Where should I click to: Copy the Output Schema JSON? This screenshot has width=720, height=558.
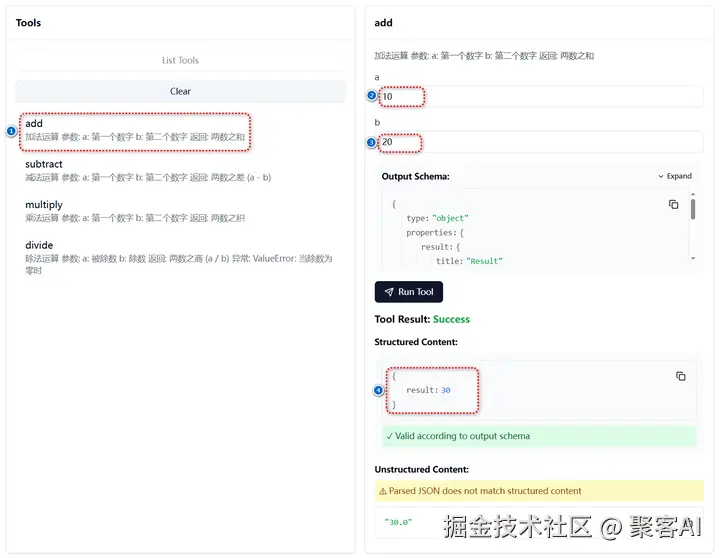pos(673,204)
